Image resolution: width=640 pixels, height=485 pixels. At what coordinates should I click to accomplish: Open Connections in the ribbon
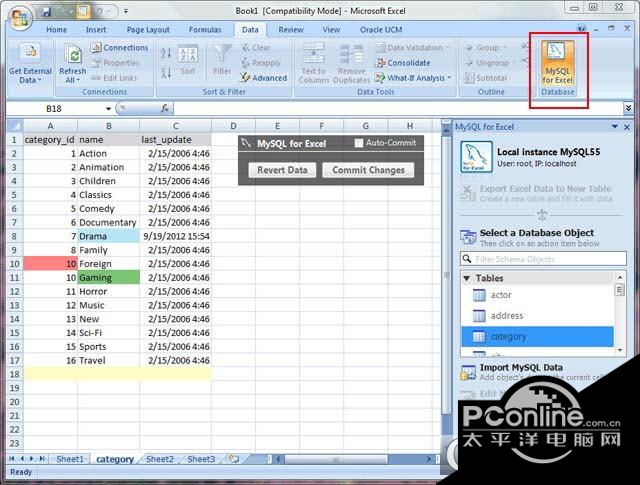[x=120, y=48]
